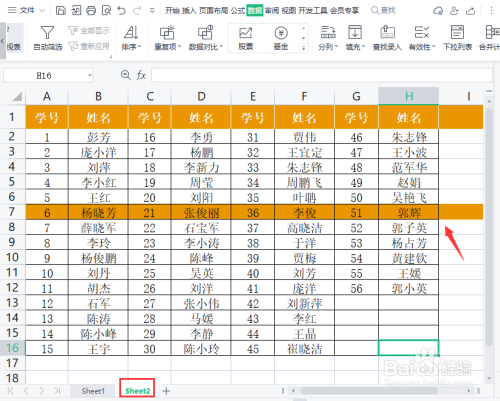The image size is (500, 401).
Task: Open the Name Box dropdown arrow
Action: 89,75
